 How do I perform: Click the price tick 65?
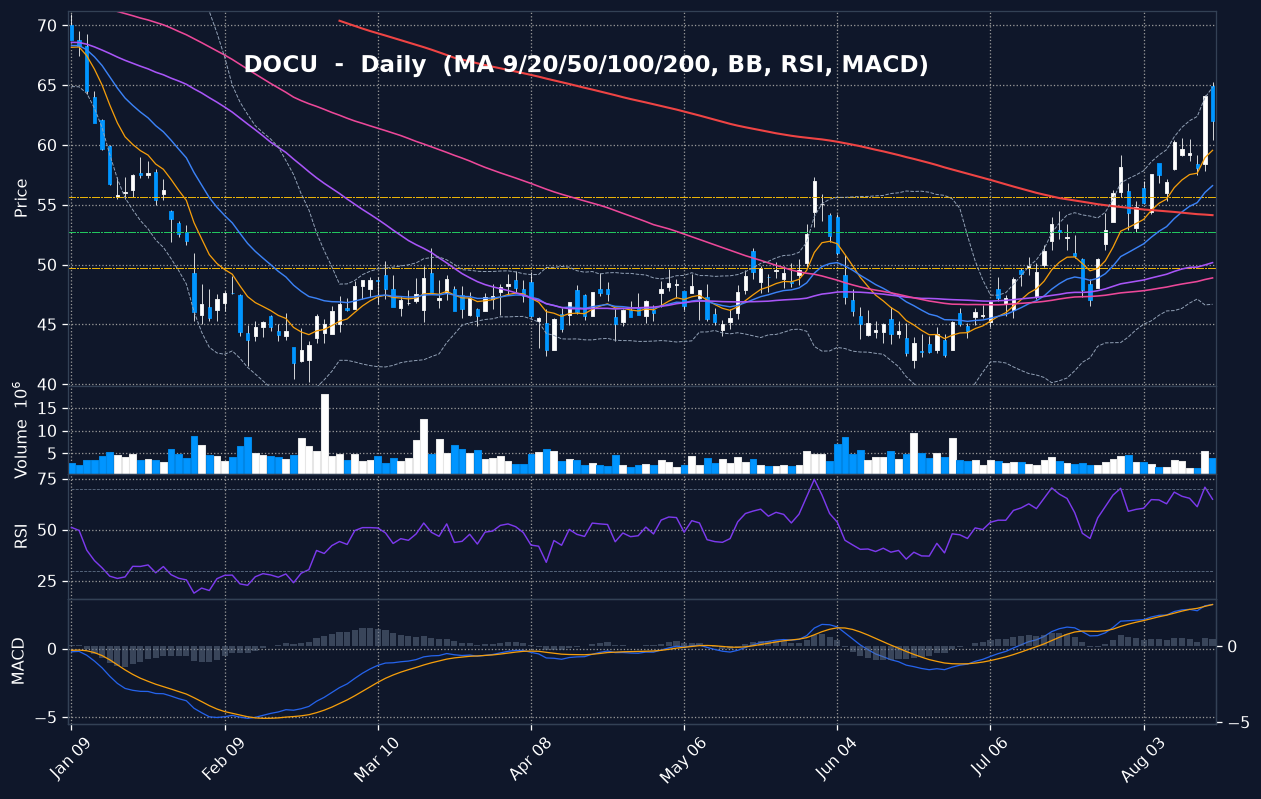tap(48, 86)
